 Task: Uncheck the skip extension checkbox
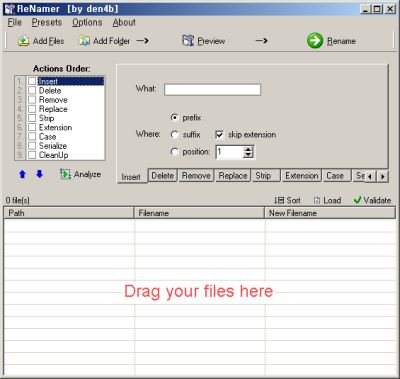(219, 135)
